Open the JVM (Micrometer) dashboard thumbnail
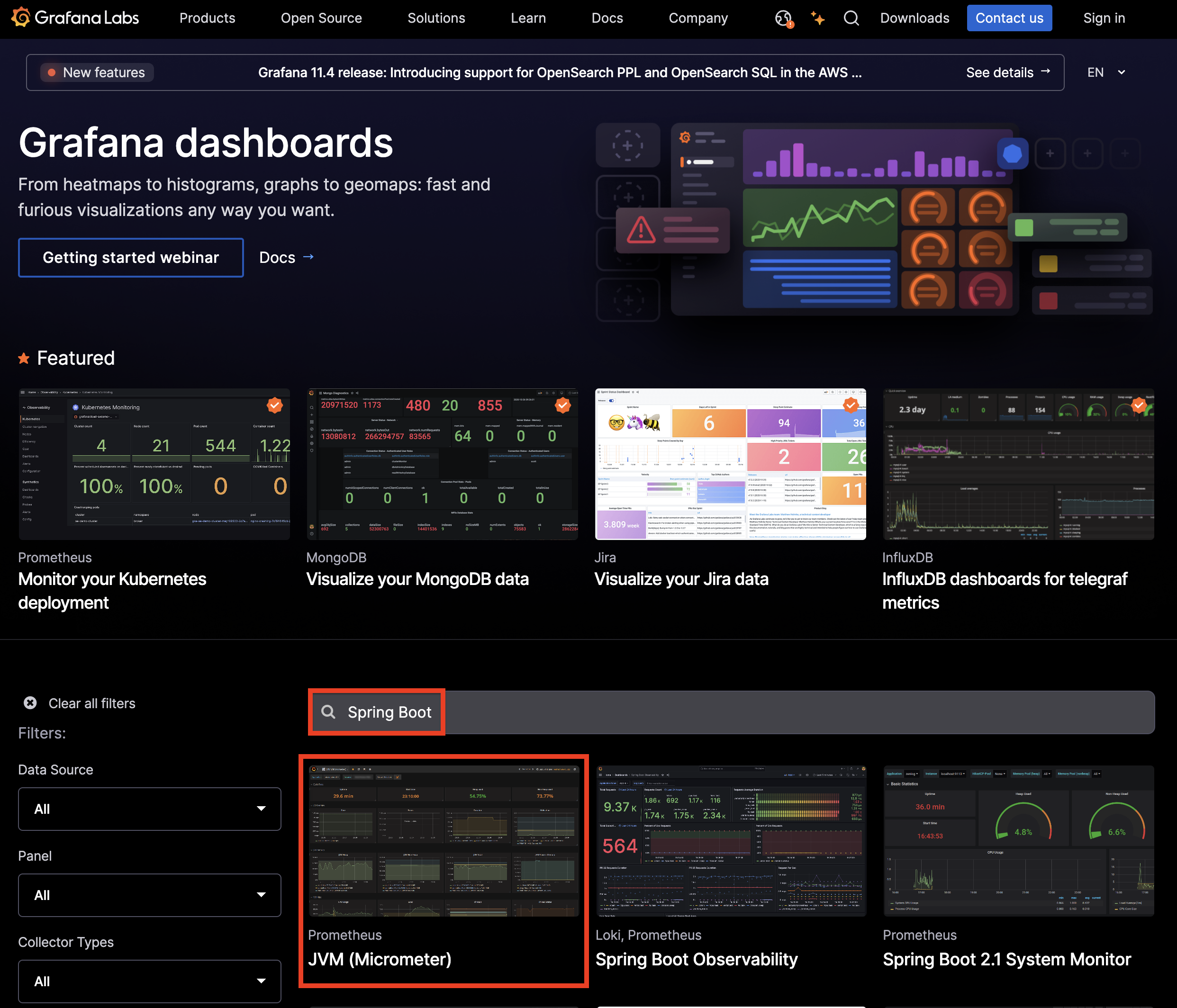The image size is (1177, 1008). (x=444, y=840)
